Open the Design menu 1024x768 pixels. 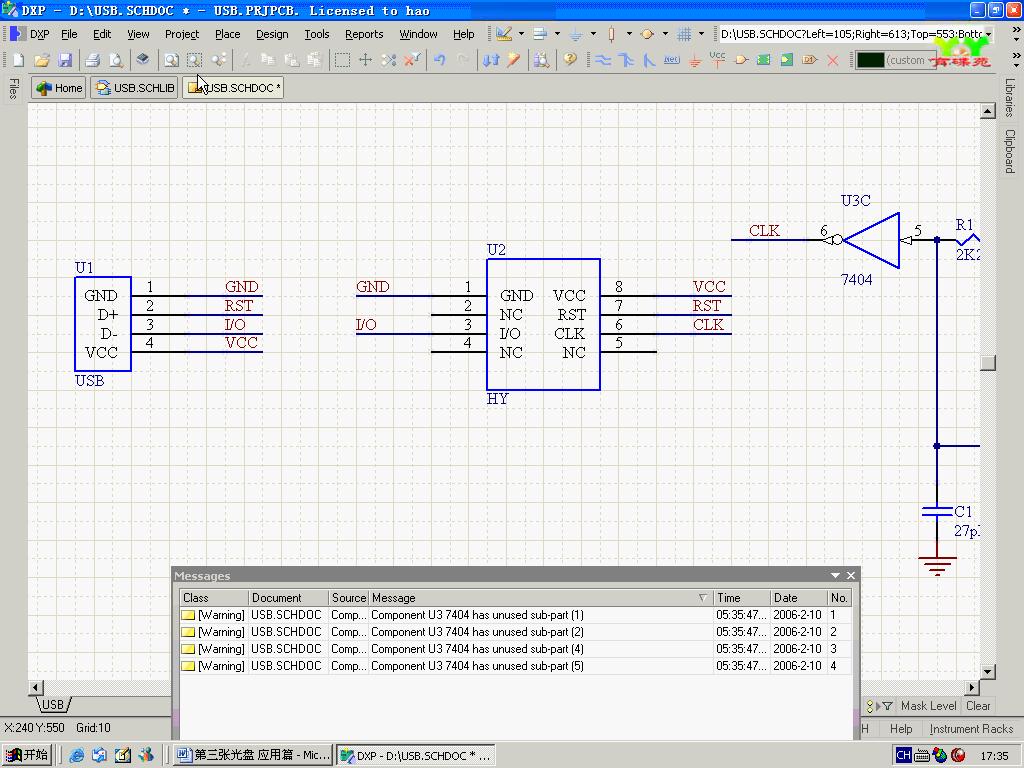coord(272,34)
